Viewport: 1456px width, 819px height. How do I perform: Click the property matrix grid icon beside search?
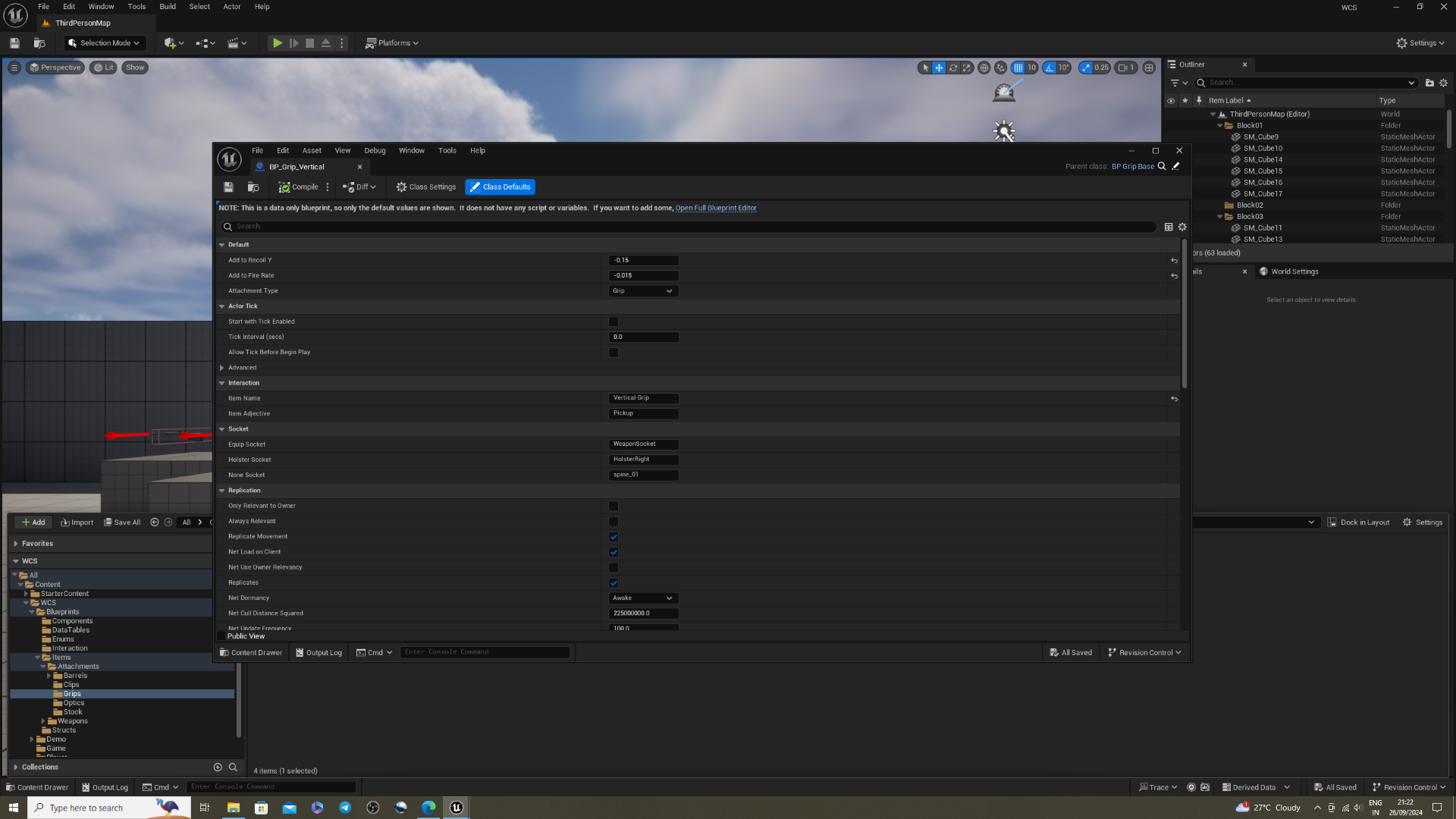pyautogui.click(x=1169, y=227)
